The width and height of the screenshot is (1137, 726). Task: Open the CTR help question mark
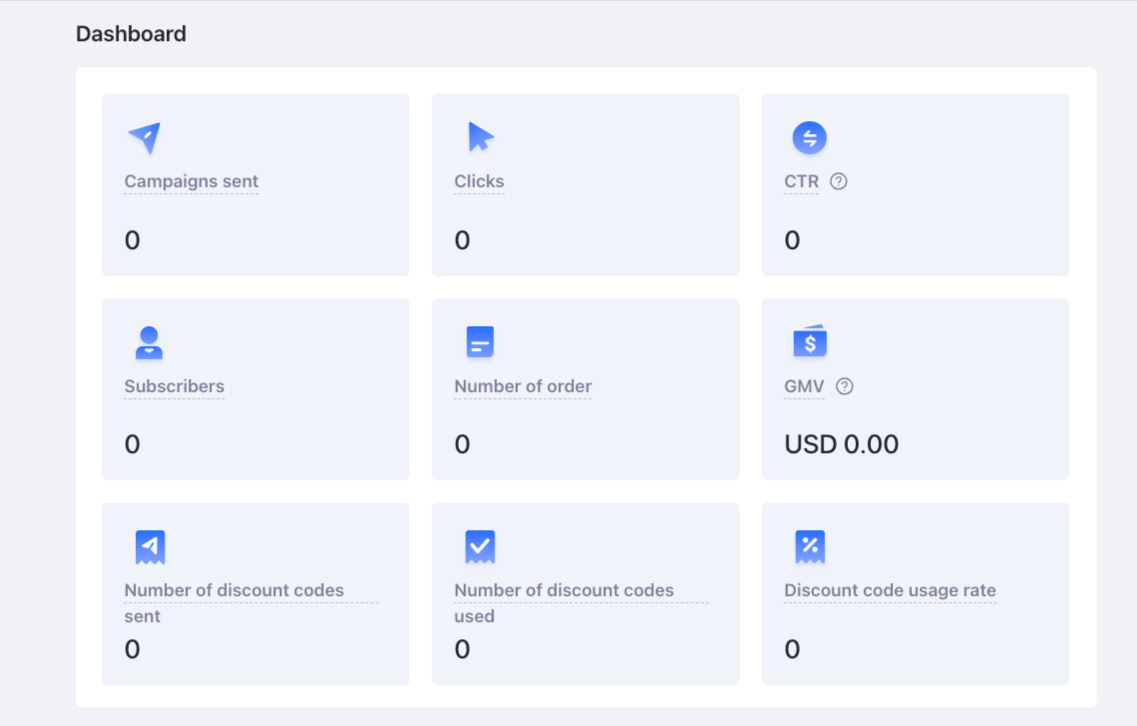click(839, 182)
